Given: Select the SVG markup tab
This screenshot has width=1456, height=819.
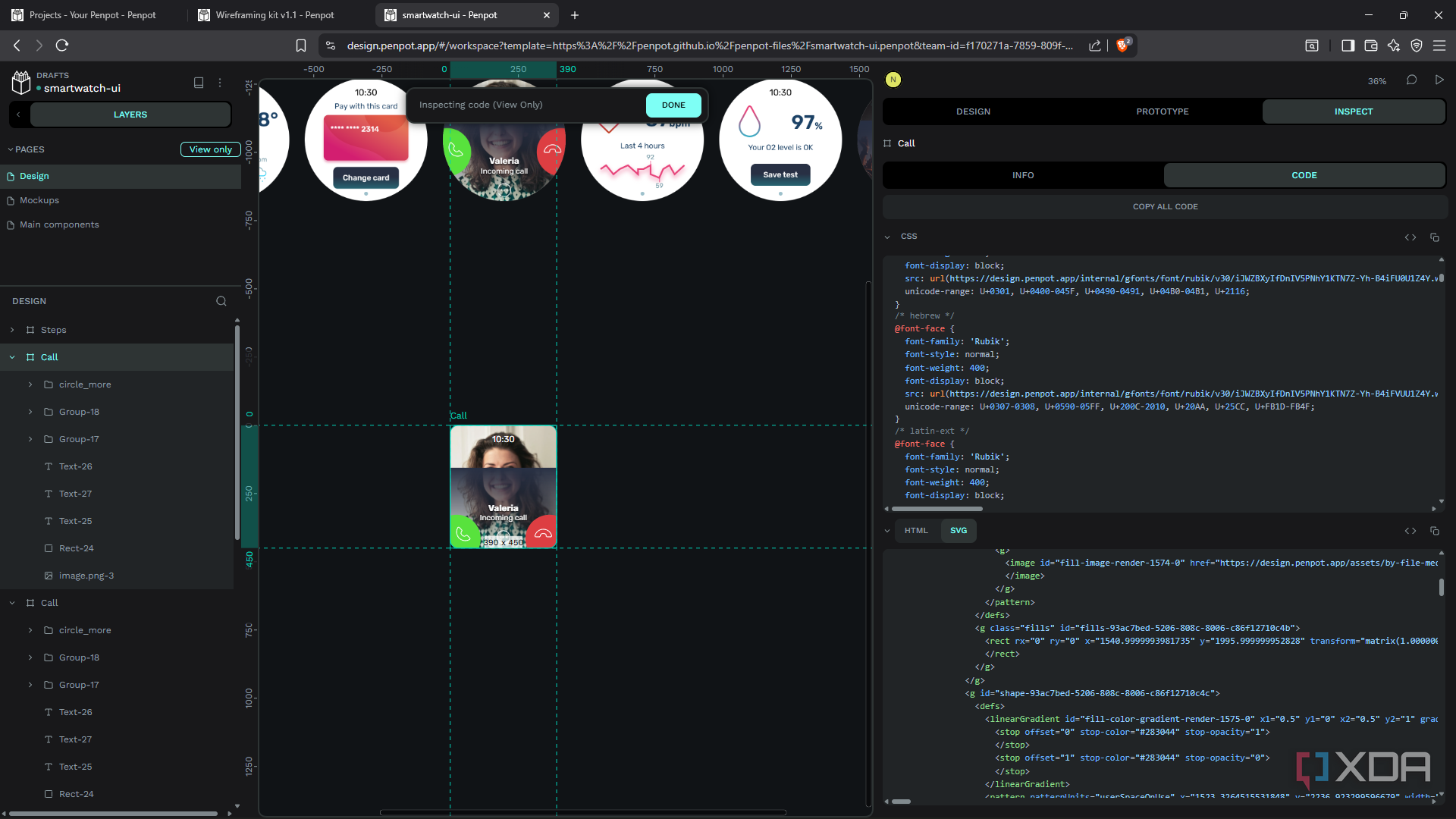Looking at the screenshot, I should pos(959,531).
